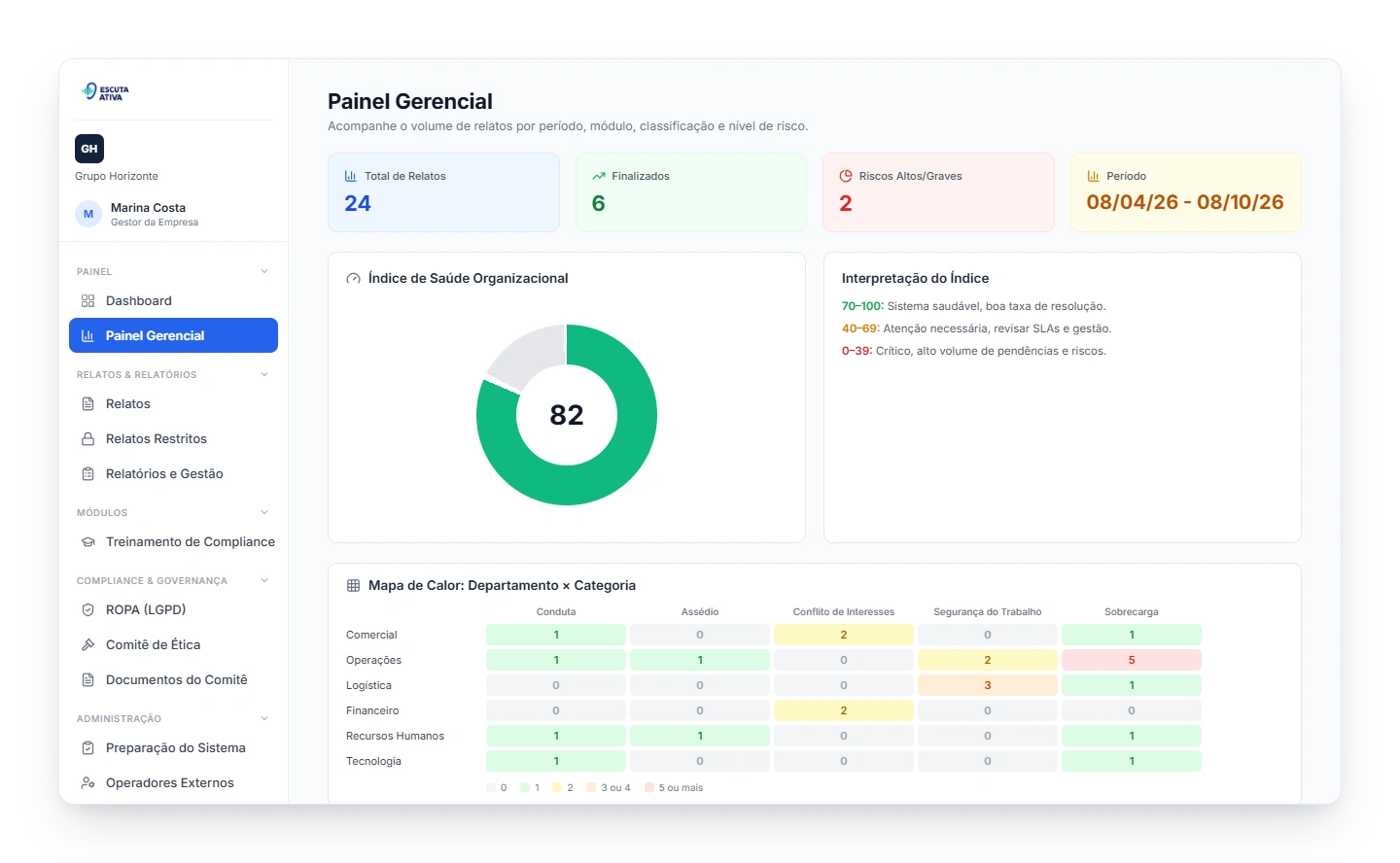Click the Relatos Restritos lock icon
The image size is (1400, 863).
(x=88, y=439)
